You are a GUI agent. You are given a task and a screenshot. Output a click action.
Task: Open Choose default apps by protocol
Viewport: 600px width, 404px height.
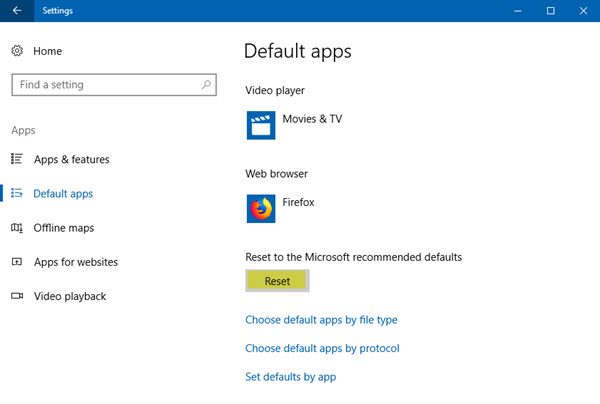pyautogui.click(x=322, y=348)
